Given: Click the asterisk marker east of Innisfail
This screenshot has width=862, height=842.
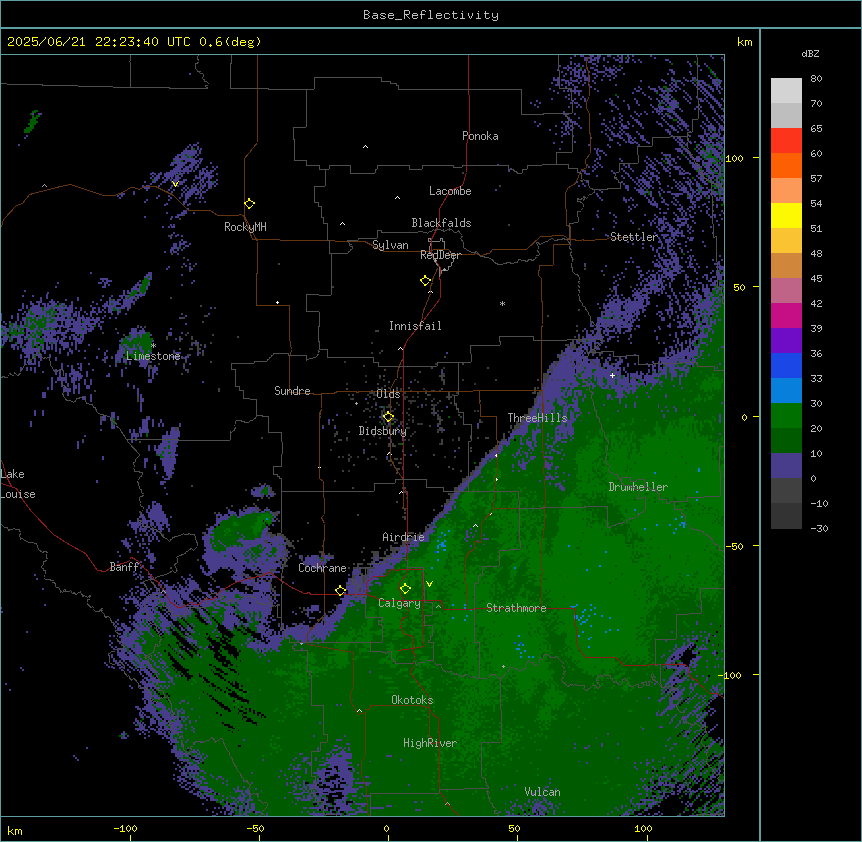Looking at the screenshot, I should point(502,303).
